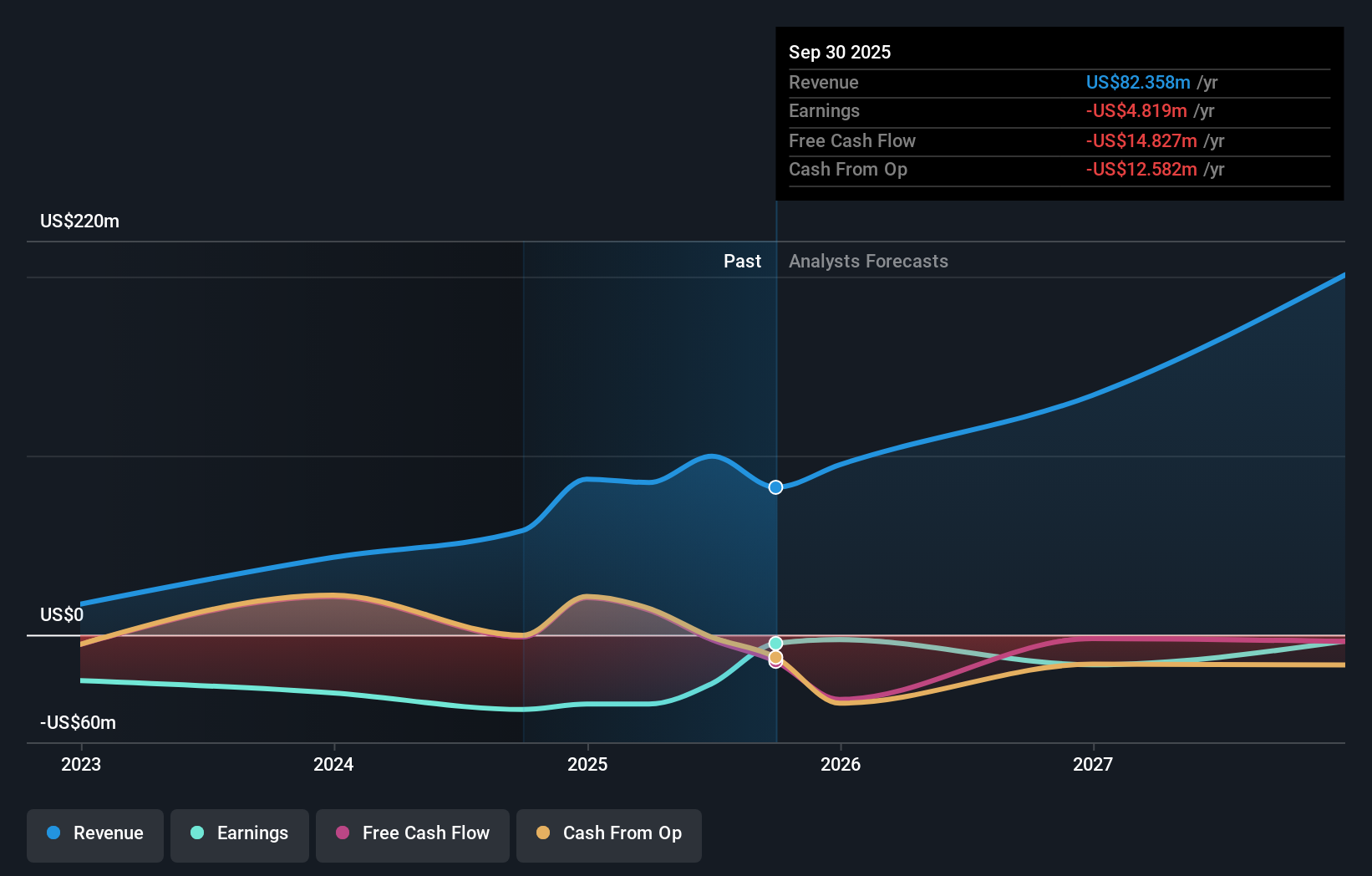Select the orange Cash From Op chart marker

(775, 660)
